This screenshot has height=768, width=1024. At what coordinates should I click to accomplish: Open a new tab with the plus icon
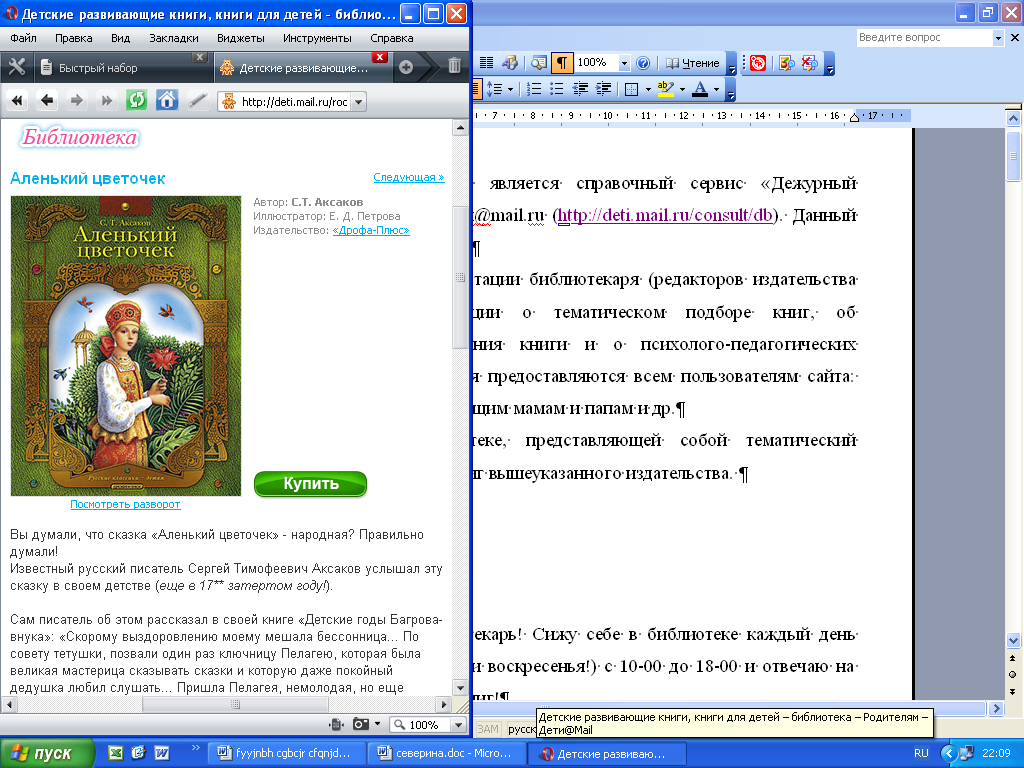point(406,67)
